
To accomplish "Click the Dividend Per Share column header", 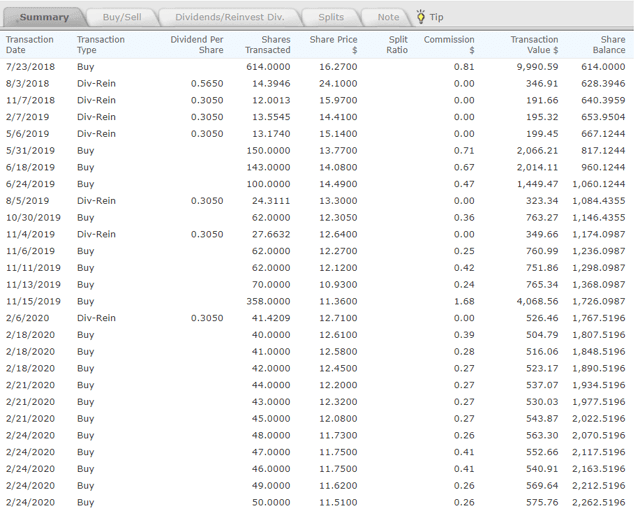I will 196,44.
